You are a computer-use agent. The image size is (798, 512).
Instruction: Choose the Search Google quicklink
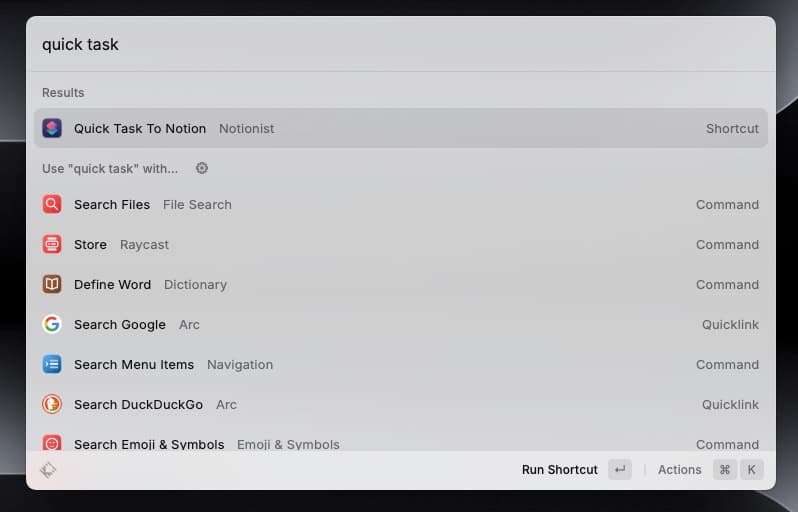[x=401, y=324]
